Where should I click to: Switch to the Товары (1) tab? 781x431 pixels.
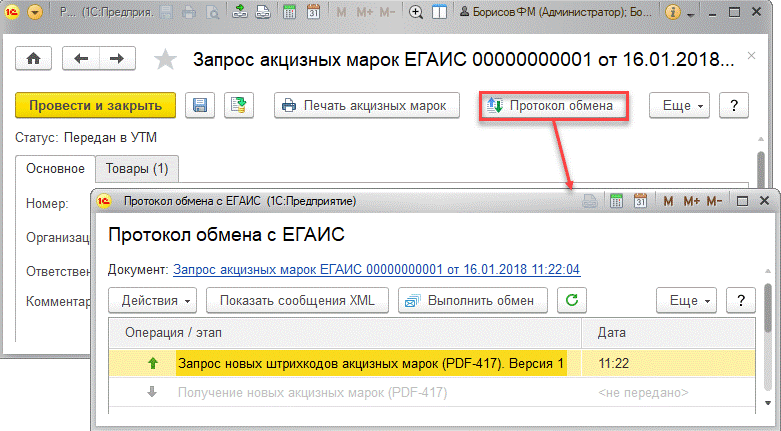(x=137, y=168)
